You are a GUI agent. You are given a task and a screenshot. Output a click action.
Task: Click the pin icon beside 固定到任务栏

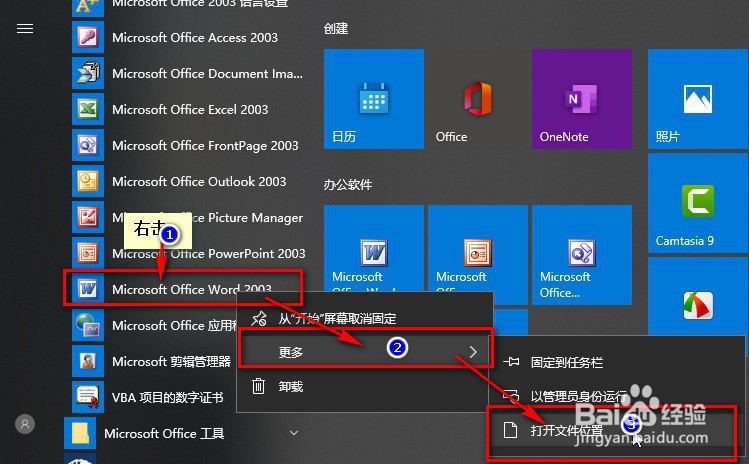coord(511,362)
